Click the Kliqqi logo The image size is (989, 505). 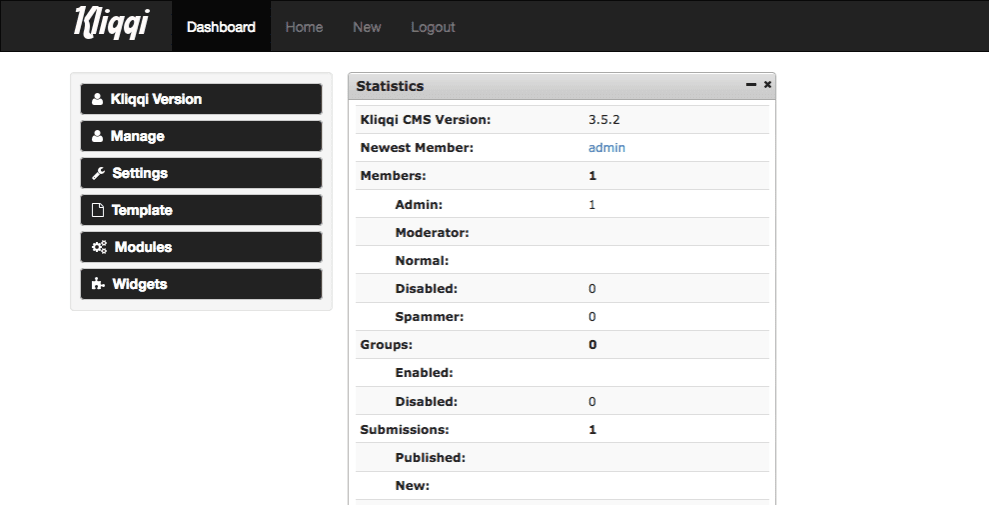pyautogui.click(x=112, y=23)
